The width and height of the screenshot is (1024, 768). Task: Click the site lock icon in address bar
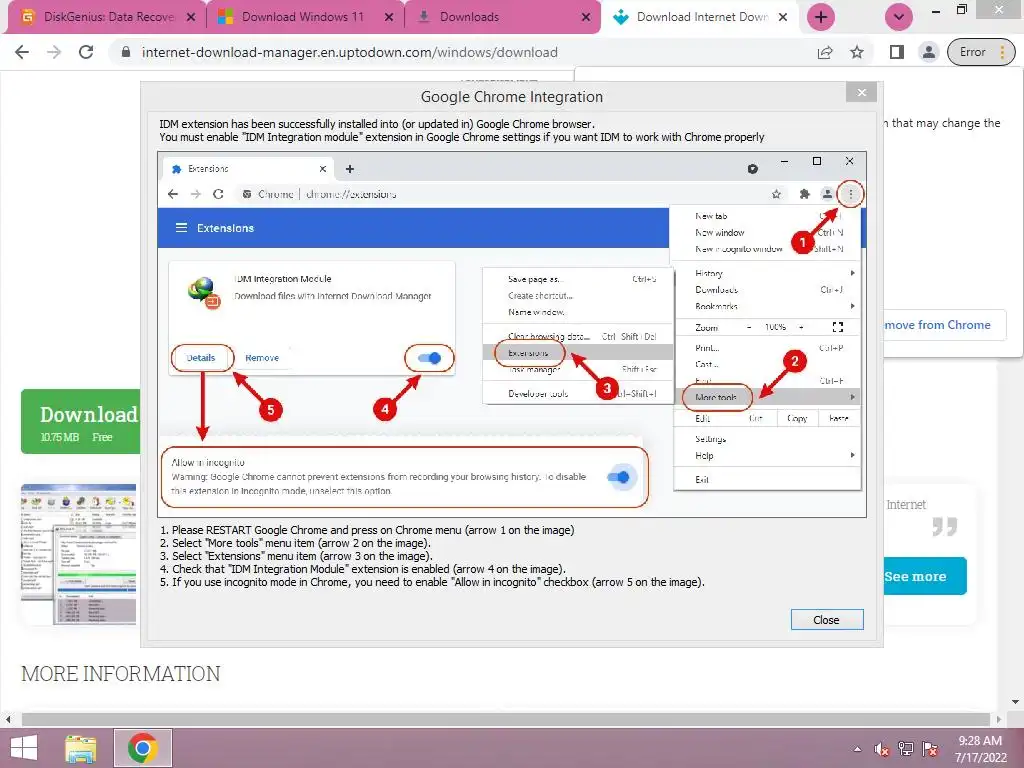(x=126, y=52)
